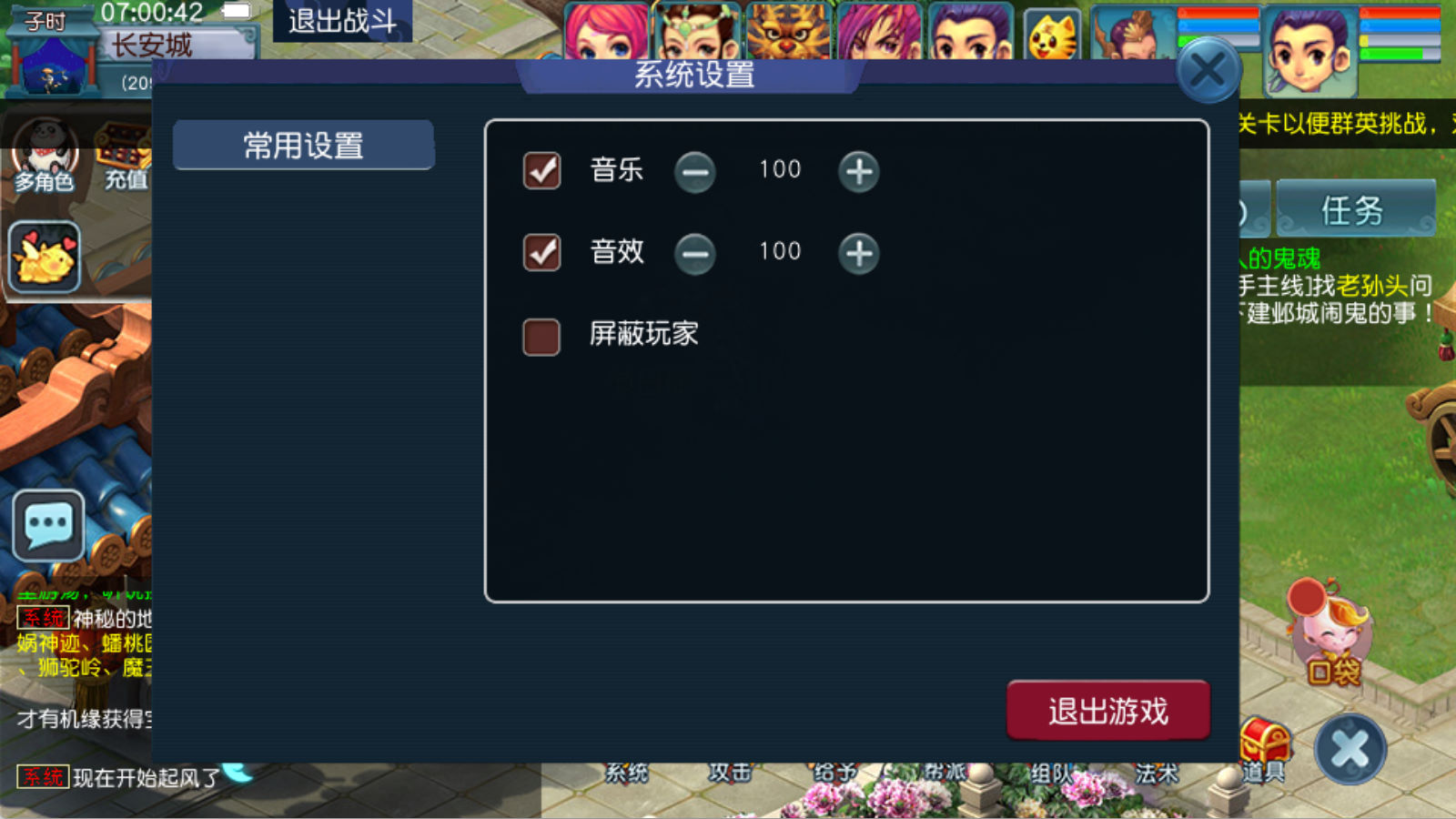
Task: Open the chat speech bubble icon
Action: coord(48,526)
